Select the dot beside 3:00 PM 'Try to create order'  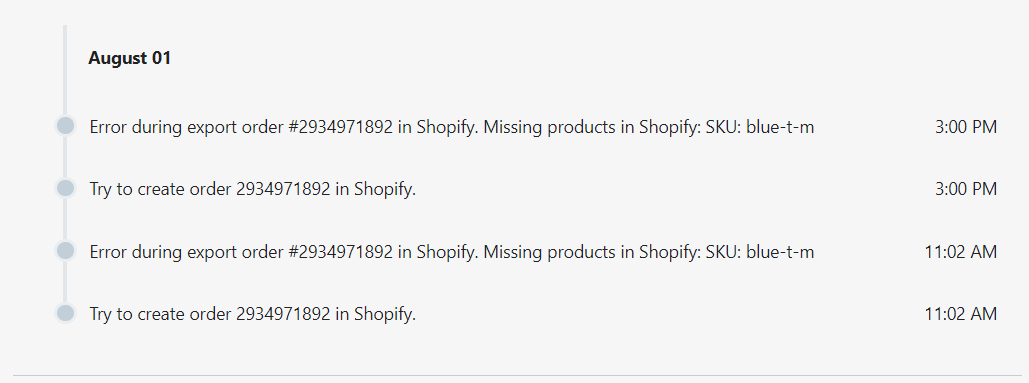65,188
